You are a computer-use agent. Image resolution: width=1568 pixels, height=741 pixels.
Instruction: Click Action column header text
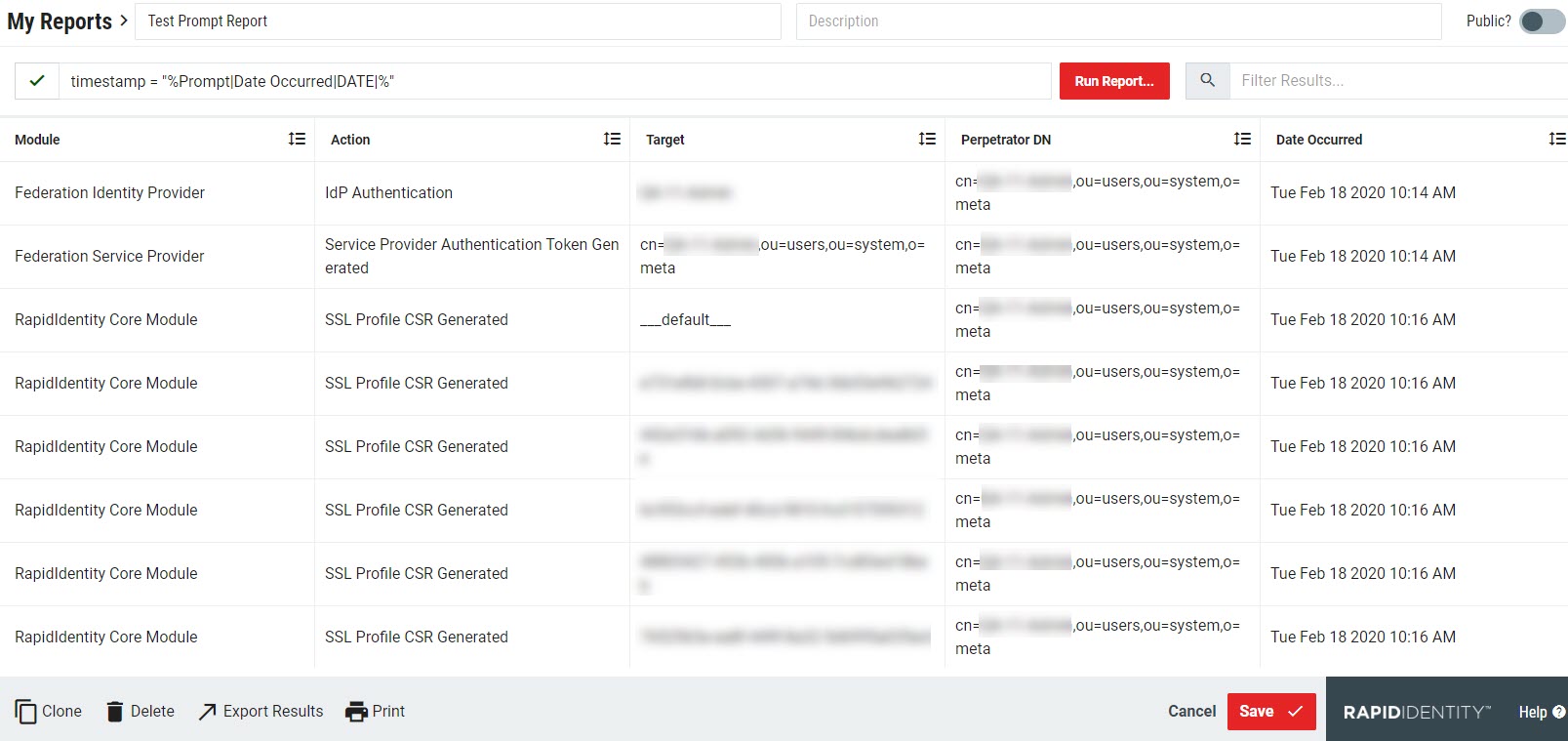350,140
